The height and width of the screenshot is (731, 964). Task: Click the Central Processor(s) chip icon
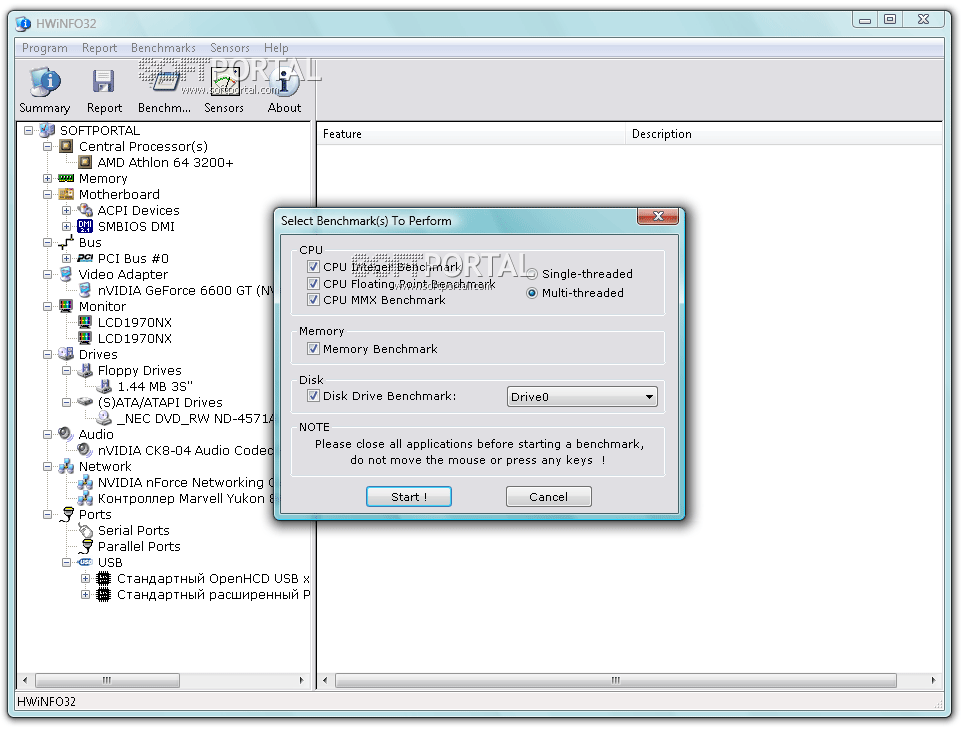pos(66,146)
